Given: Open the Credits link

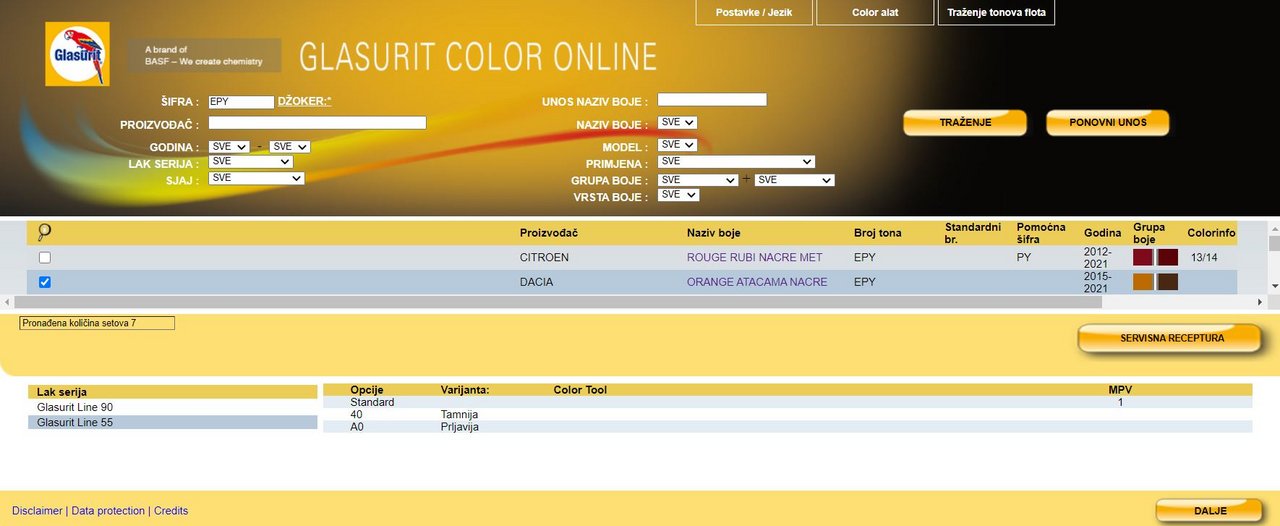Looking at the screenshot, I should pyautogui.click(x=171, y=510).
